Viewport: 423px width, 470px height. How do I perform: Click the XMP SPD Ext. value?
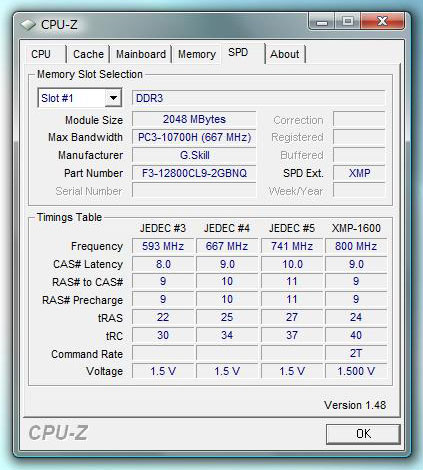point(359,173)
